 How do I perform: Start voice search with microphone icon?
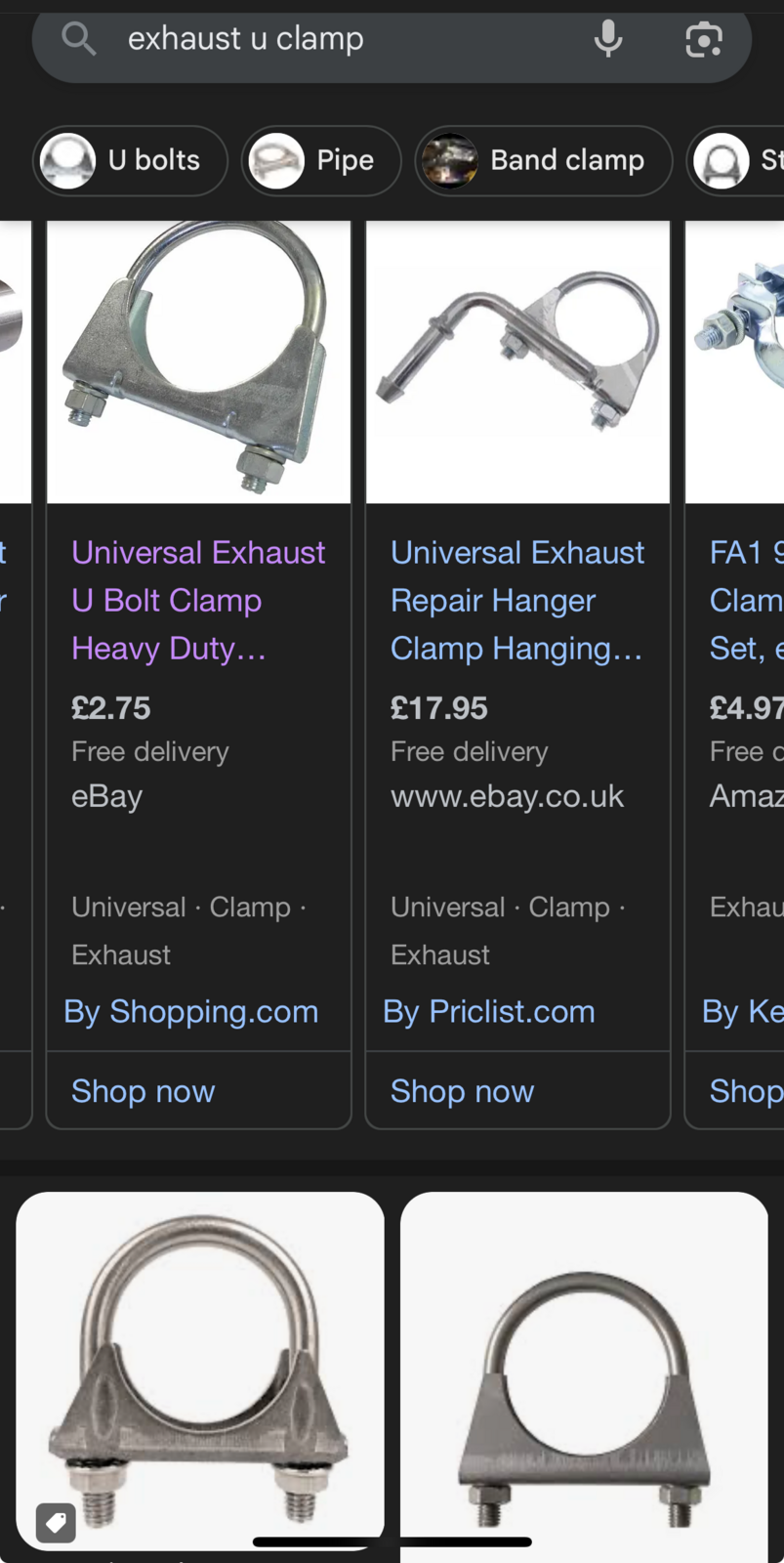[608, 39]
